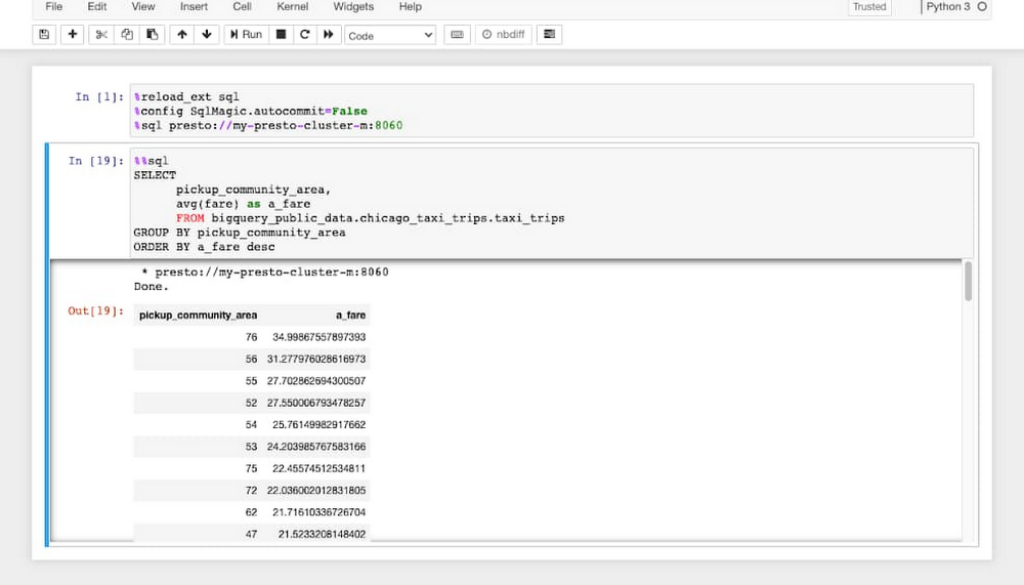This screenshot has width=1024, height=585.
Task: Move selected cell down arrow
Action: point(206,35)
